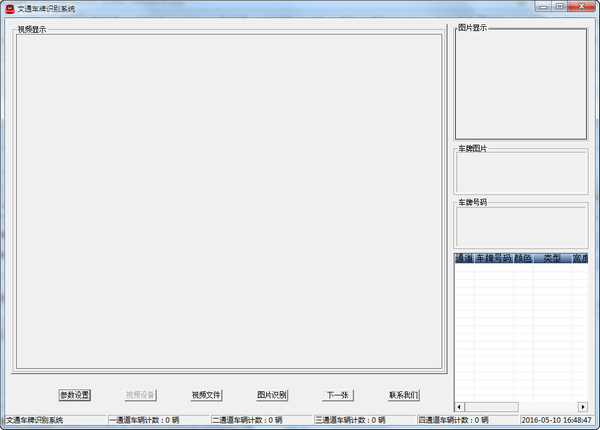The image size is (600, 430).
Task: Click the 图片显示 image preview panel
Action: (x=521, y=85)
